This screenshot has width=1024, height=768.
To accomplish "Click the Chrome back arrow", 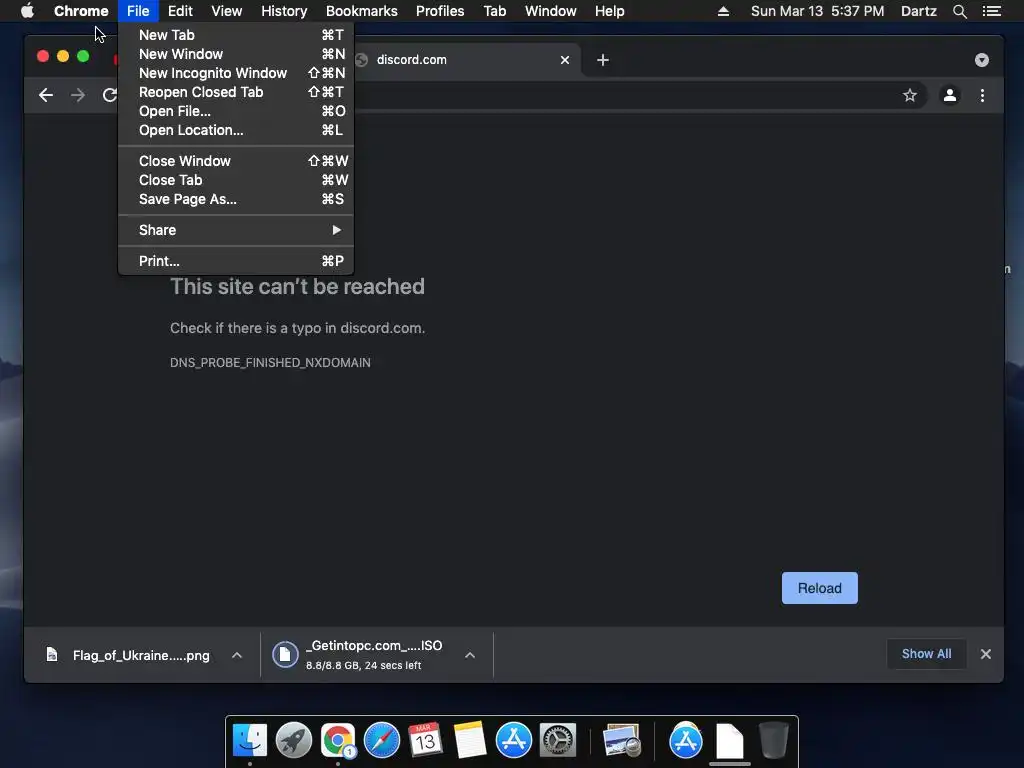I will 46,95.
